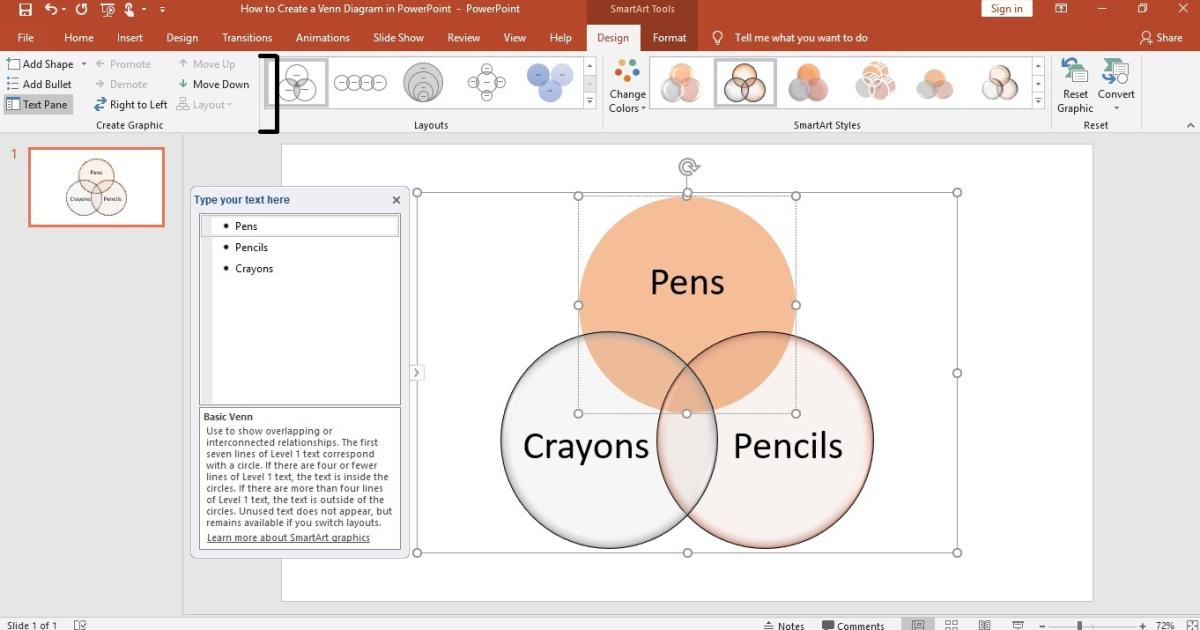Viewport: 1200px width, 630px height.
Task: Switch to Slide Sorter view in status bar
Action: point(953,623)
